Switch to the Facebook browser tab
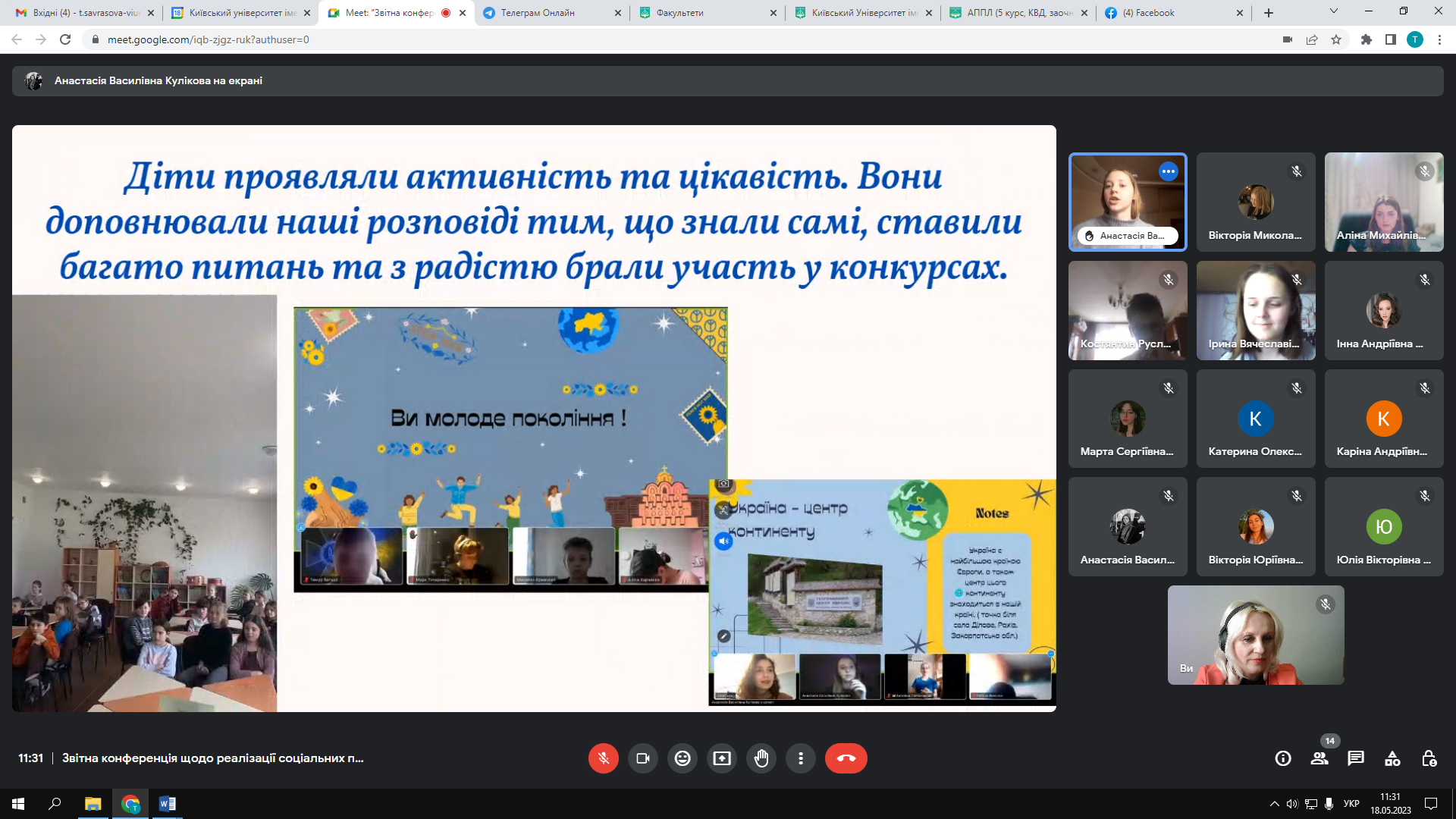 (x=1148, y=13)
